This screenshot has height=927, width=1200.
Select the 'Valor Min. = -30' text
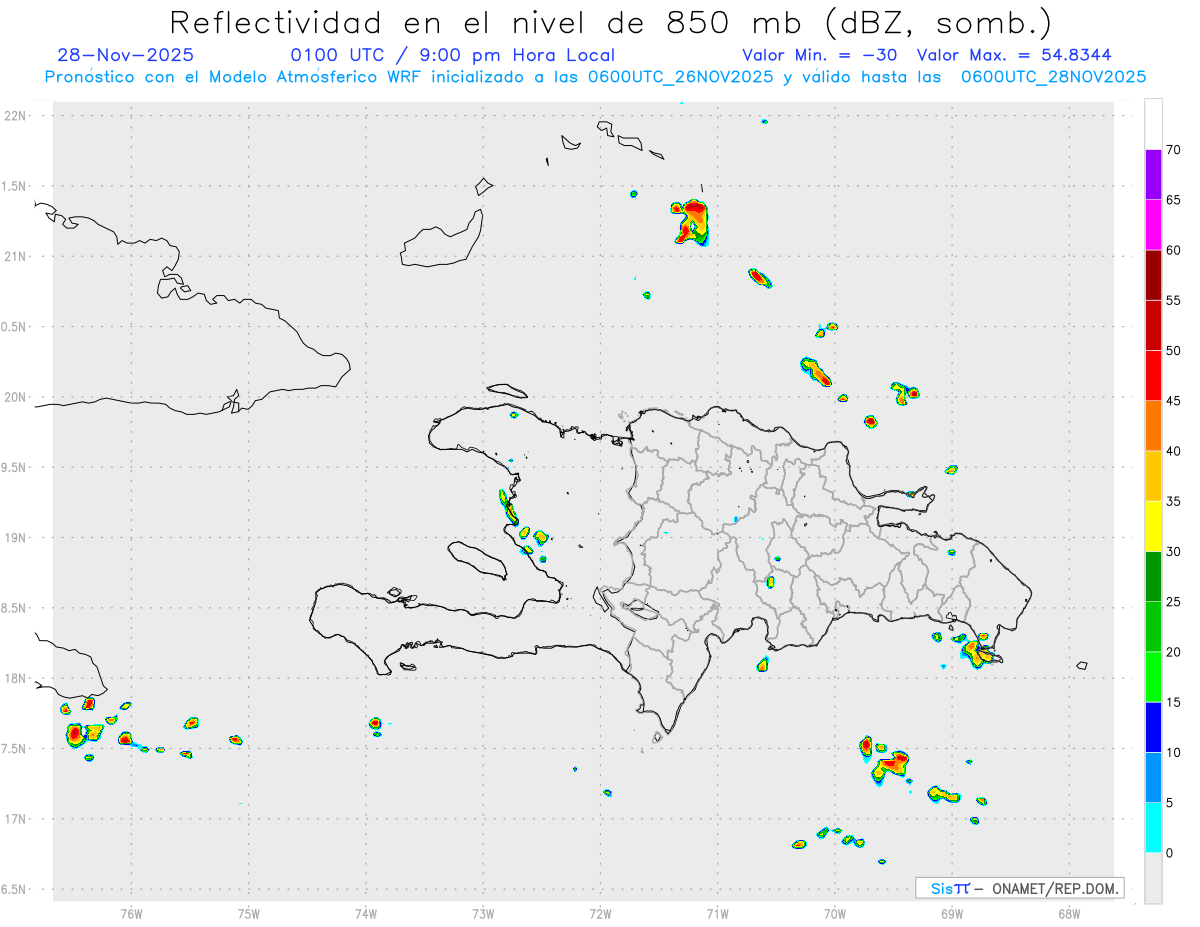820,55
